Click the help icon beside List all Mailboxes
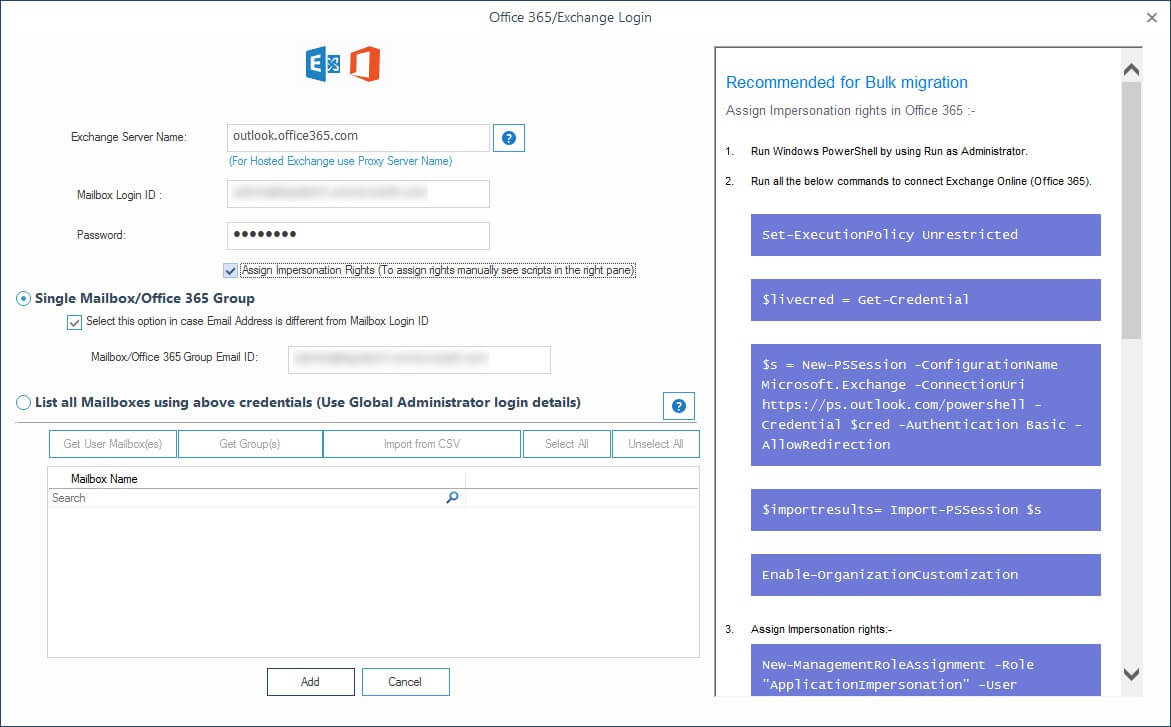Viewport: 1171px width, 727px height. (x=678, y=406)
